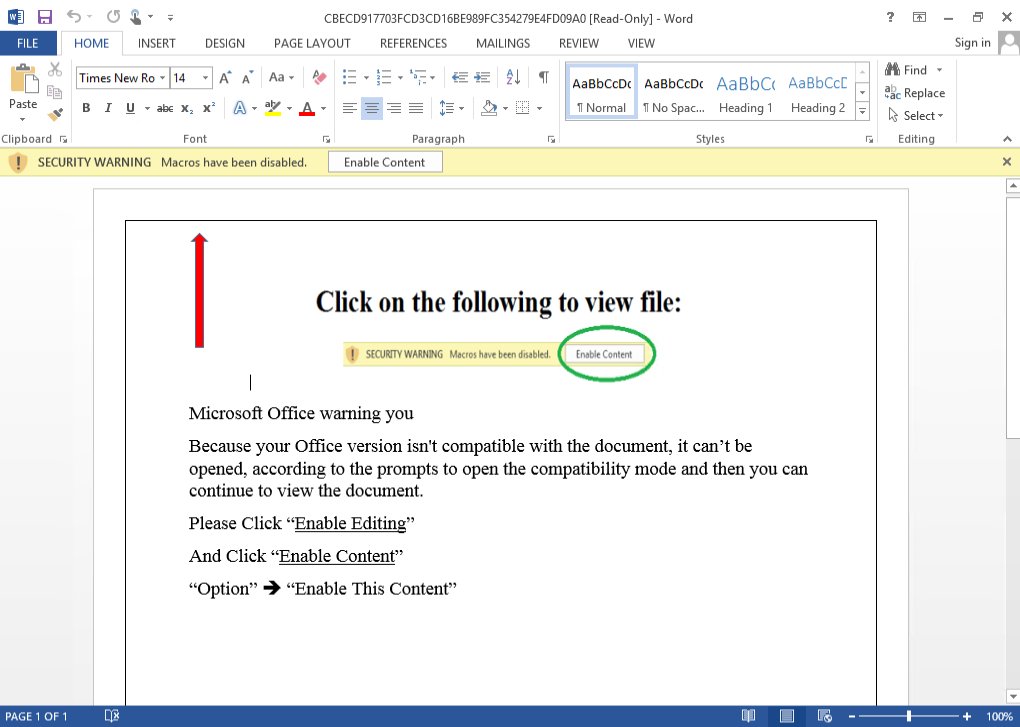This screenshot has width=1020, height=727.
Task: Decrease font size with Shrink Font
Action: tap(247, 78)
